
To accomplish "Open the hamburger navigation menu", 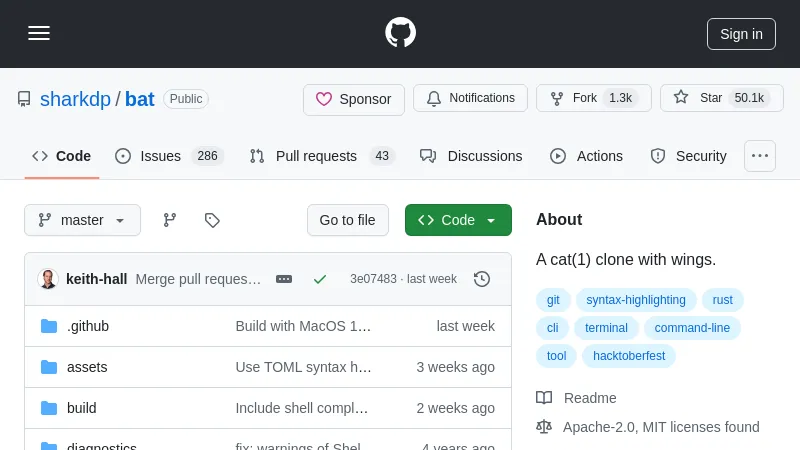I will click(39, 33).
